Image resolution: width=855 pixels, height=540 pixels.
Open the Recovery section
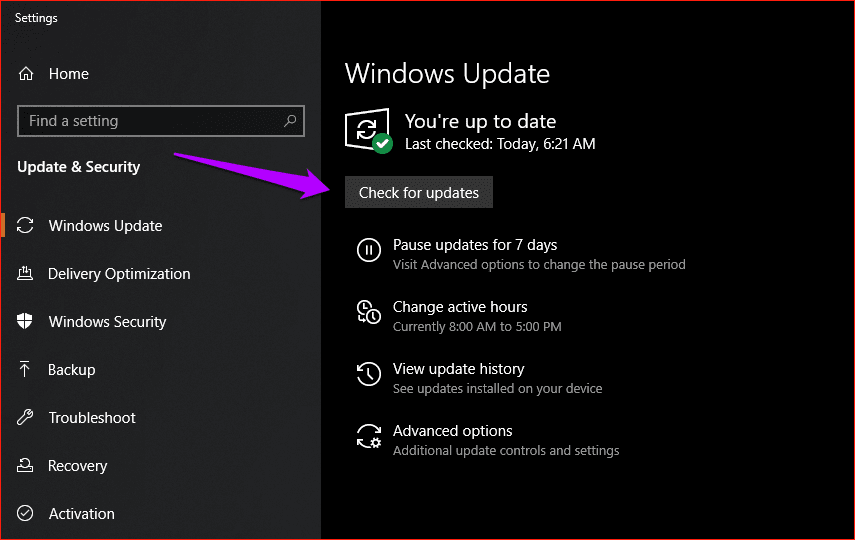(77, 466)
